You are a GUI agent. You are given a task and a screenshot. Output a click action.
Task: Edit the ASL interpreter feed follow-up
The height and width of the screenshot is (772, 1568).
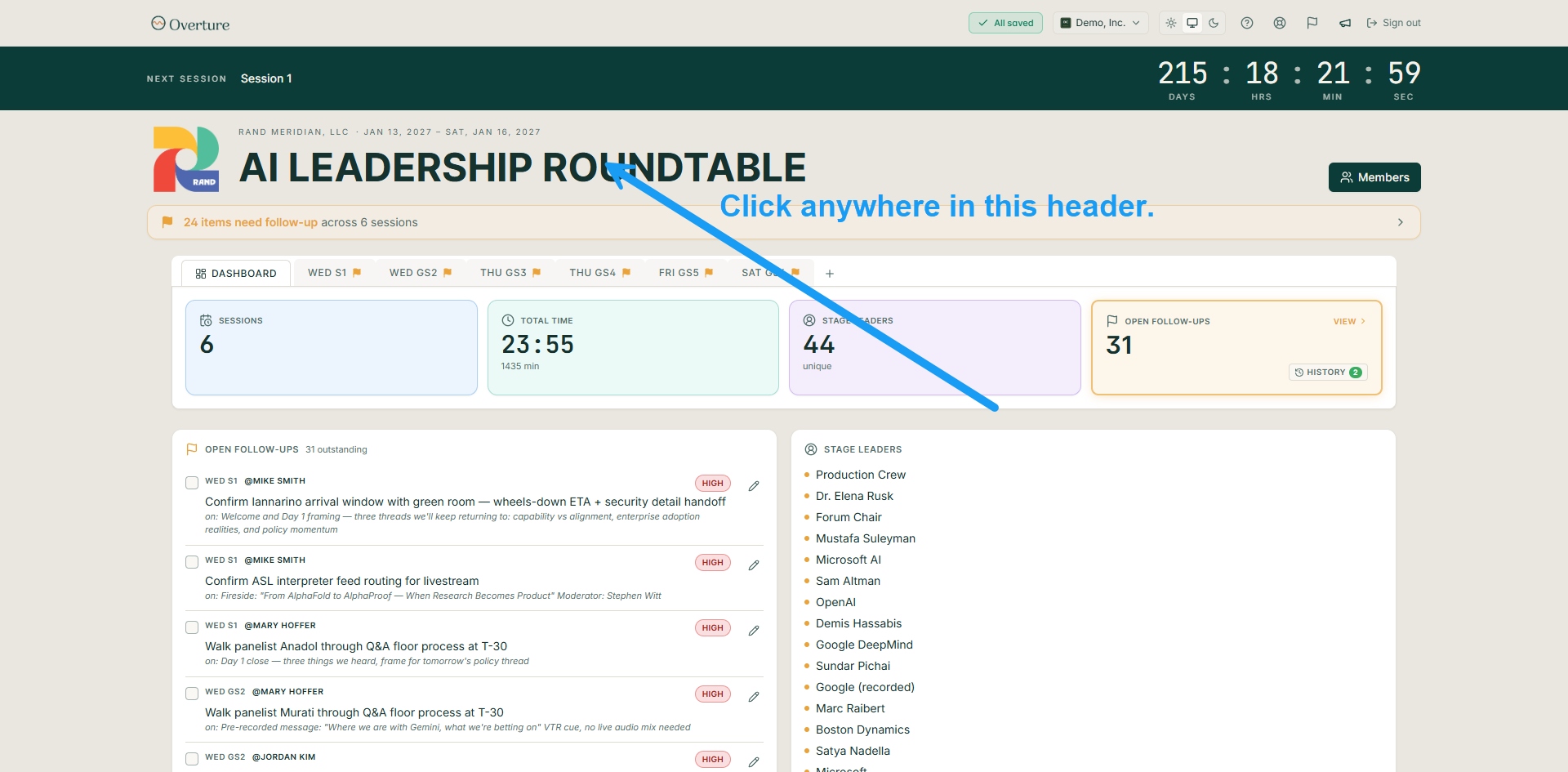point(754,565)
